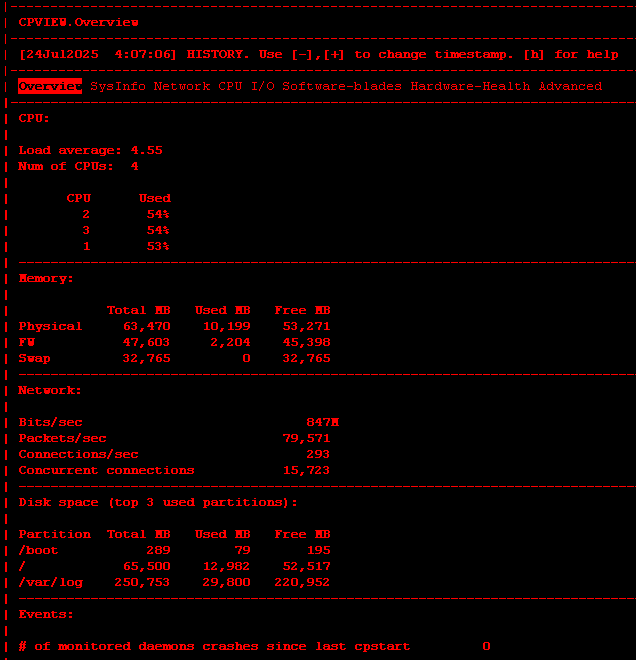Select the Physical memory row label

(x=50, y=326)
